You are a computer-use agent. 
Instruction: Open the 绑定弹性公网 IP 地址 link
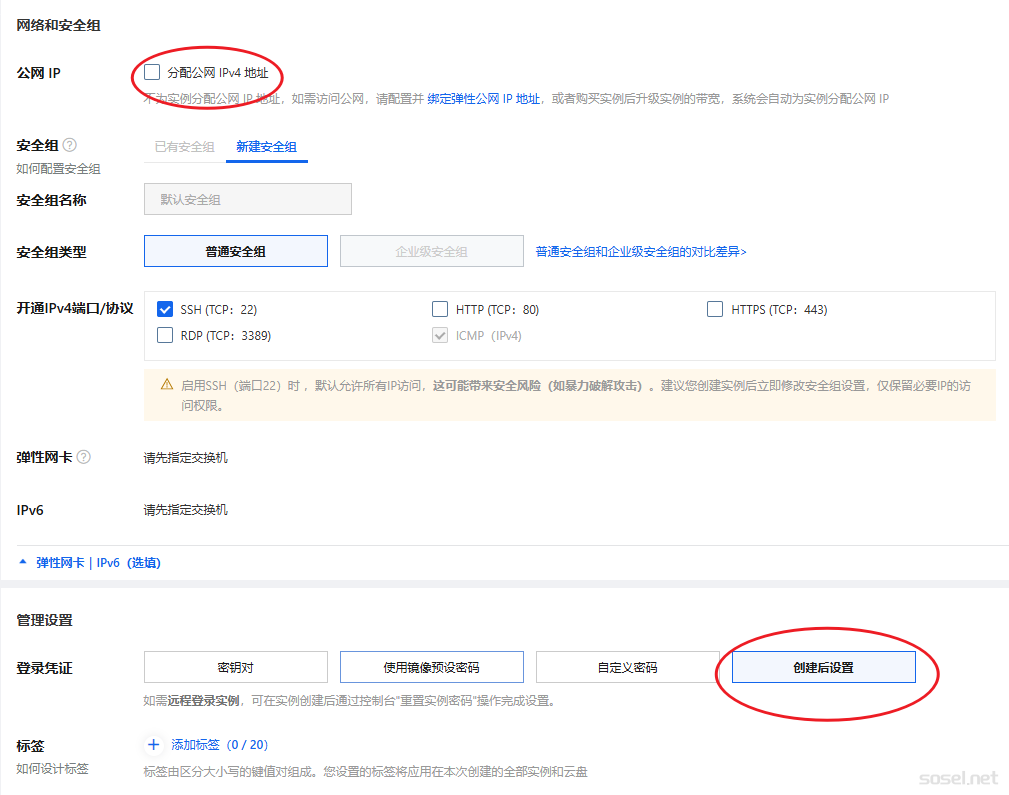pyautogui.click(x=484, y=99)
